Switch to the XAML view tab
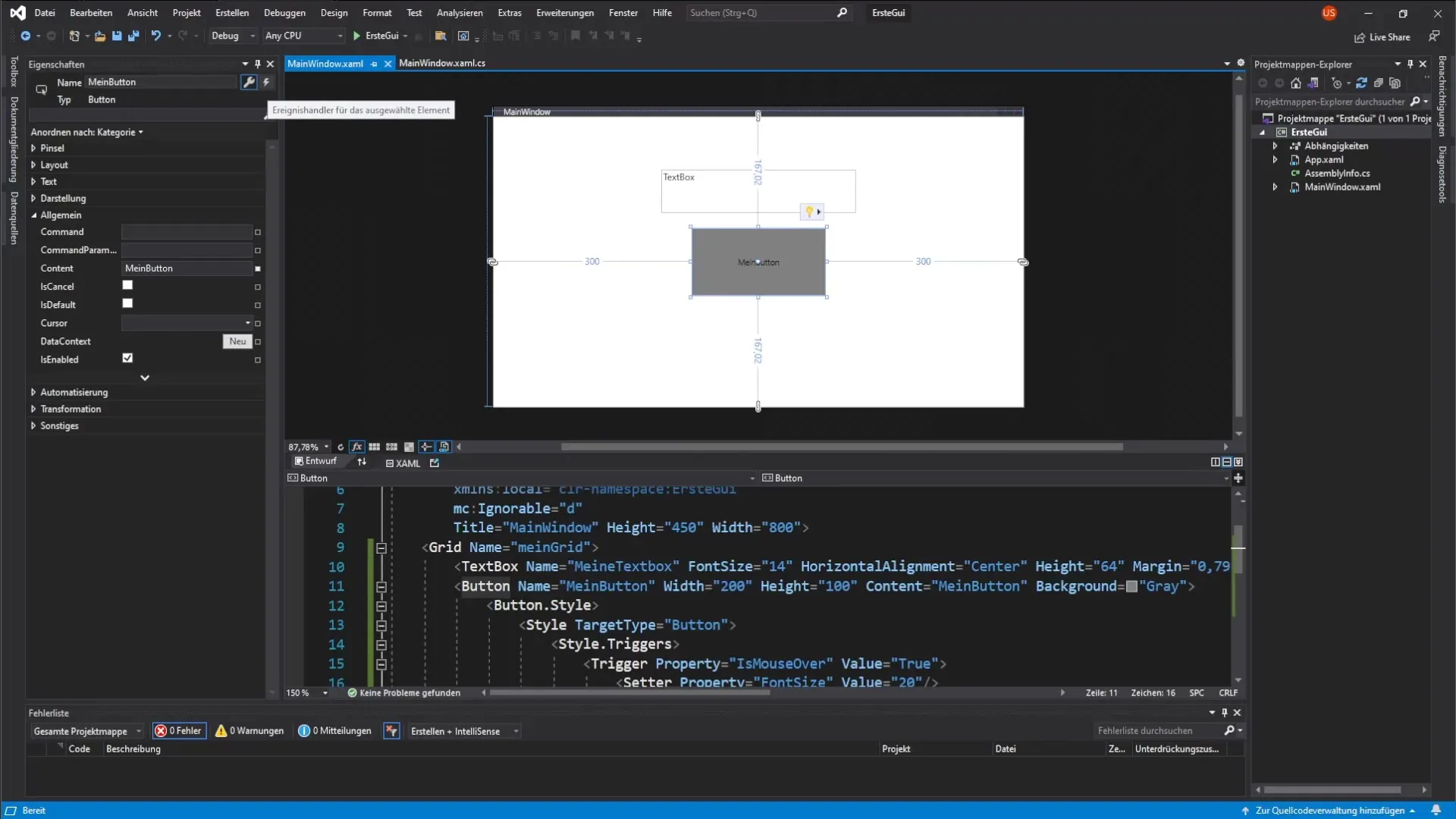Screen dimensions: 1456x819 pyautogui.click(x=403, y=463)
